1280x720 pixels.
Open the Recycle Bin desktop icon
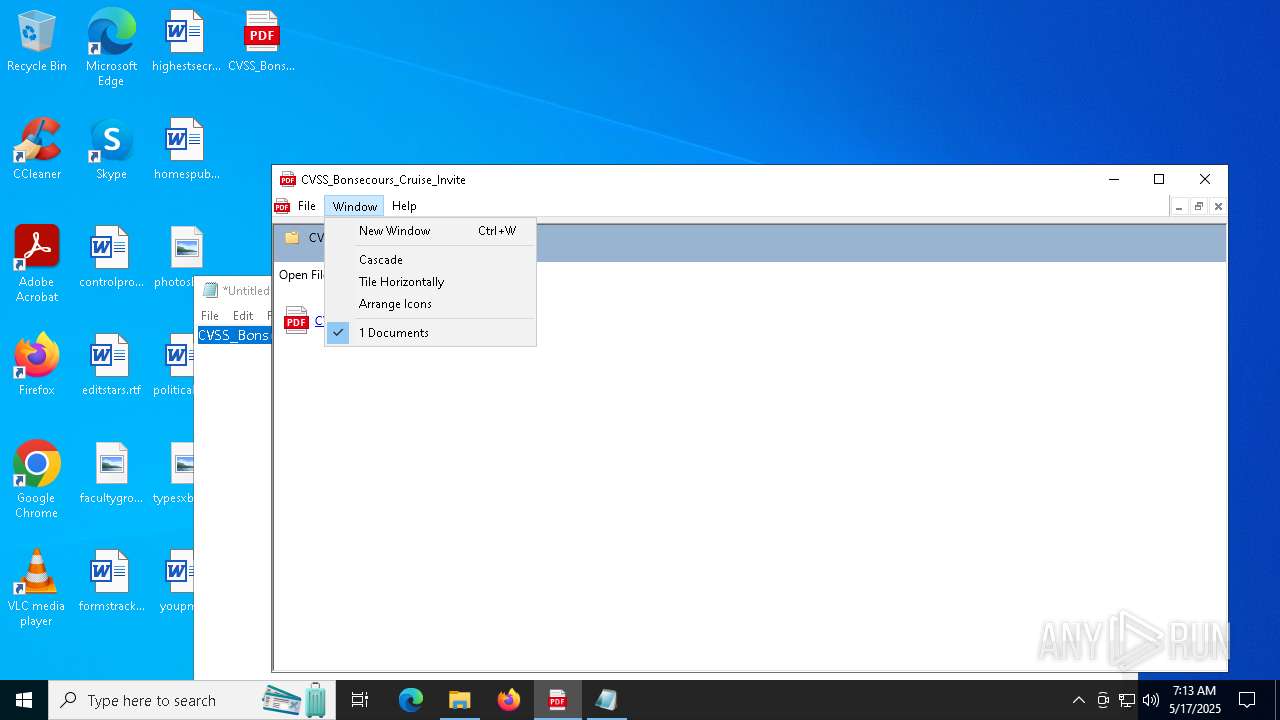(x=37, y=42)
